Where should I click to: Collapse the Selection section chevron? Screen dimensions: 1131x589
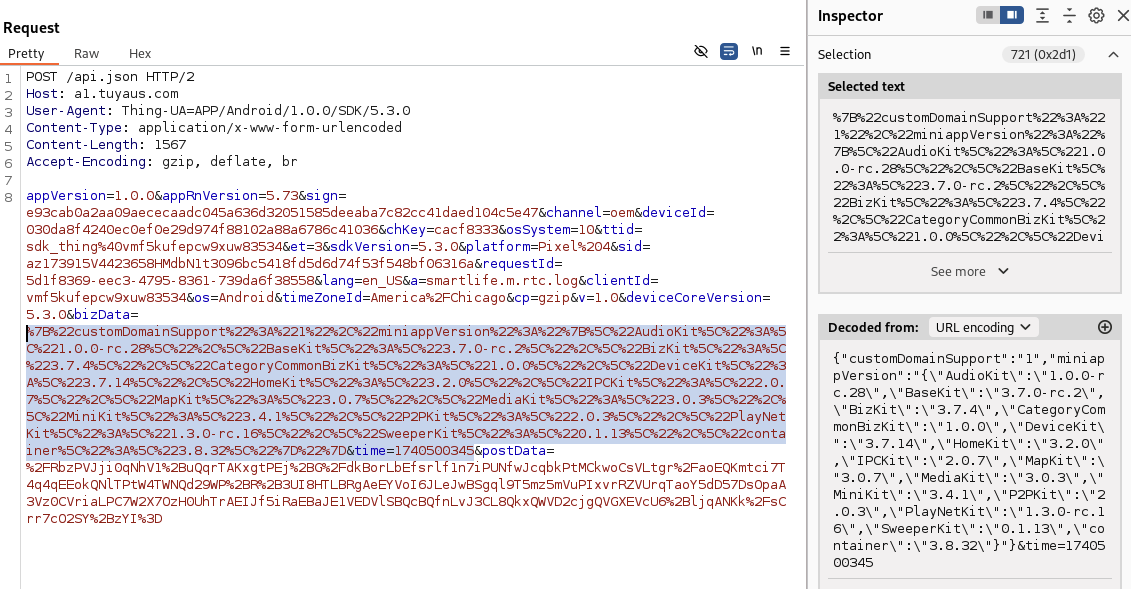coord(1113,54)
